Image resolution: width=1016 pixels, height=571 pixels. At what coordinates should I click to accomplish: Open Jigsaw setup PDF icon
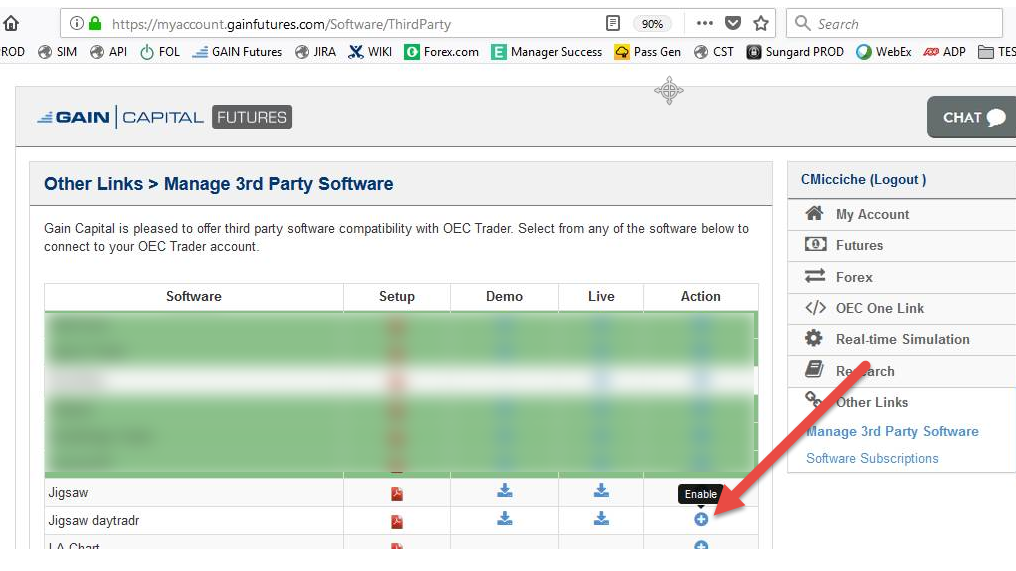[x=397, y=494]
